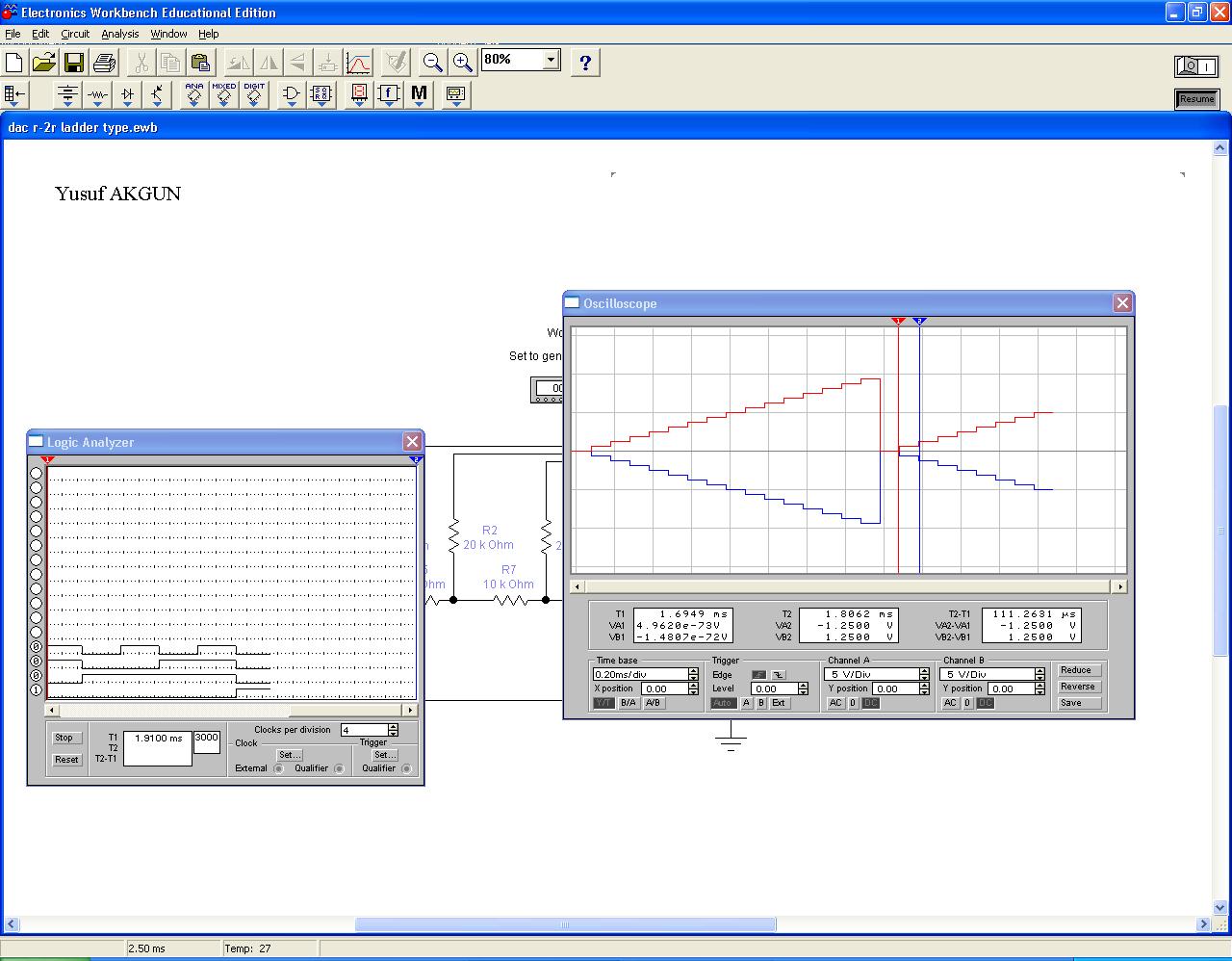1232x961 pixels.
Task: Open the Logic Gates parts bin
Action: 291,94
